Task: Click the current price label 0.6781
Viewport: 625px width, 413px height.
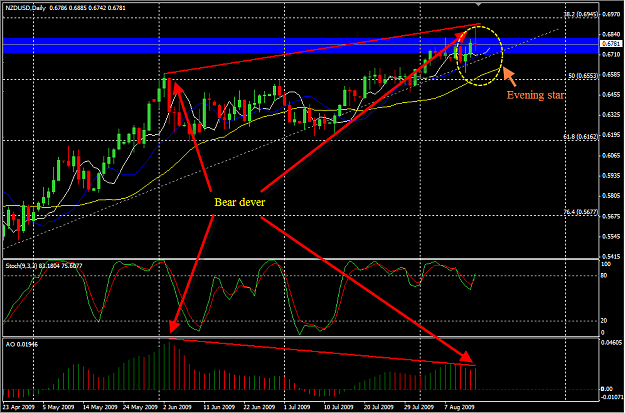Action: click(611, 43)
